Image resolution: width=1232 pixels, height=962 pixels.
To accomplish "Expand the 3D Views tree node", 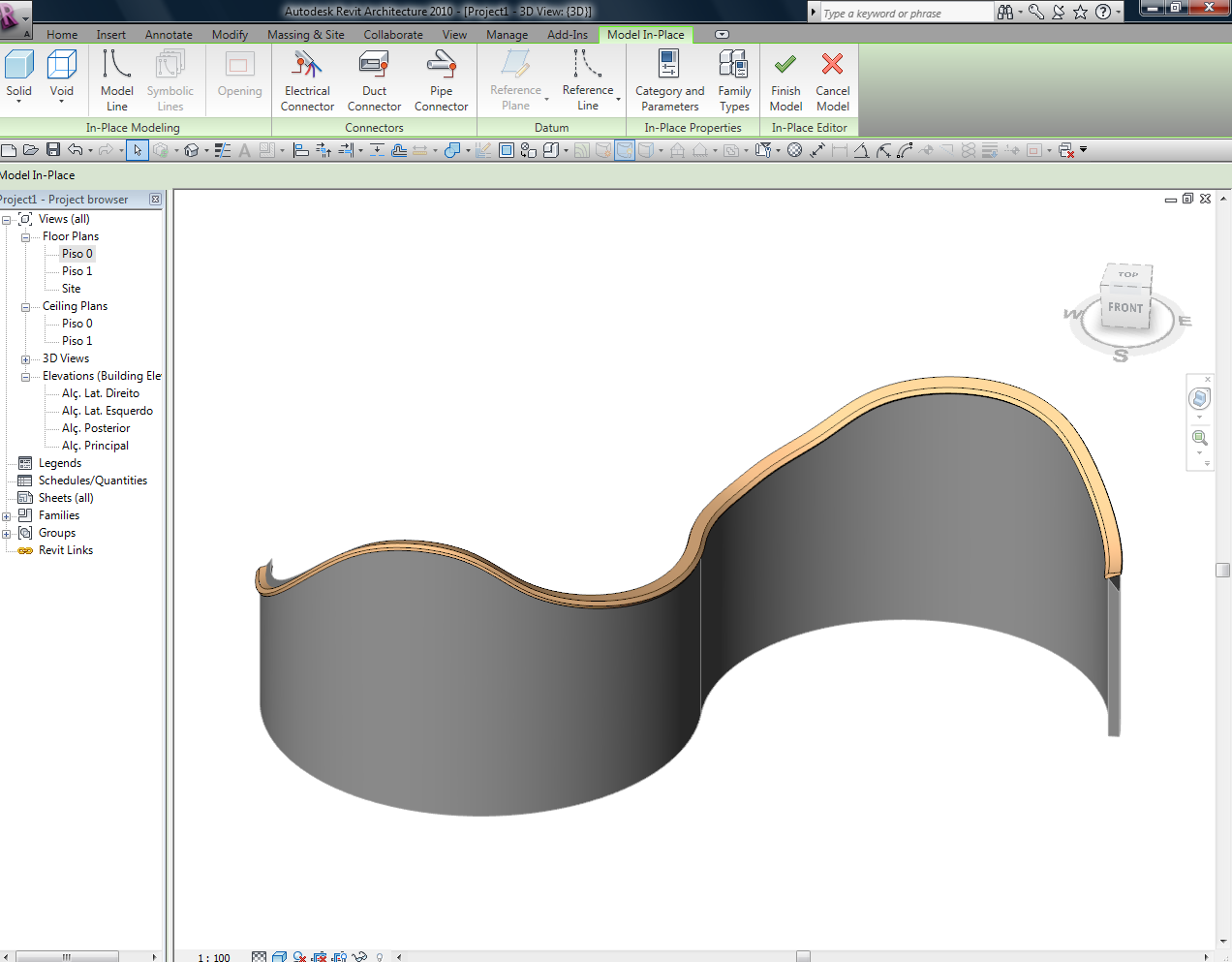I will [25, 359].
